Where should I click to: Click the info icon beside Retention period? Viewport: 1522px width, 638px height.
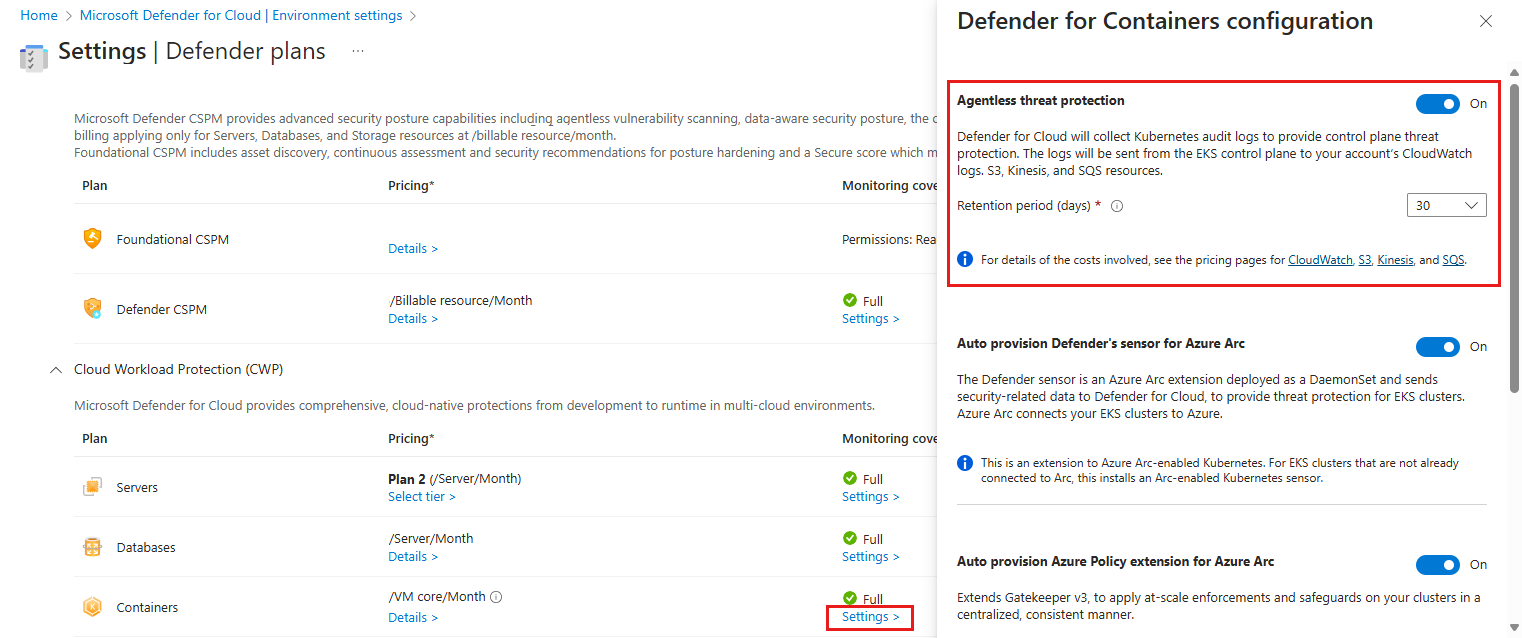point(1117,206)
